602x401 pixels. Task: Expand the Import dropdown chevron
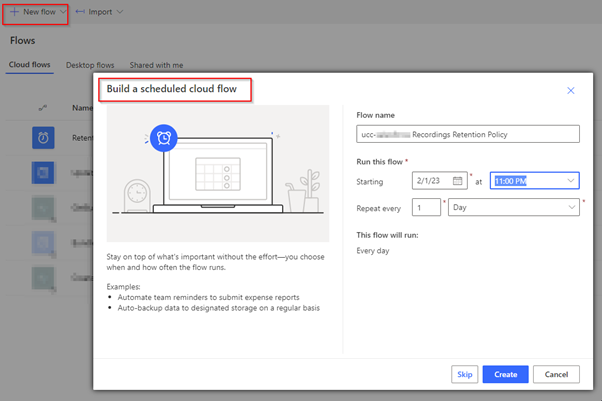tap(121, 12)
